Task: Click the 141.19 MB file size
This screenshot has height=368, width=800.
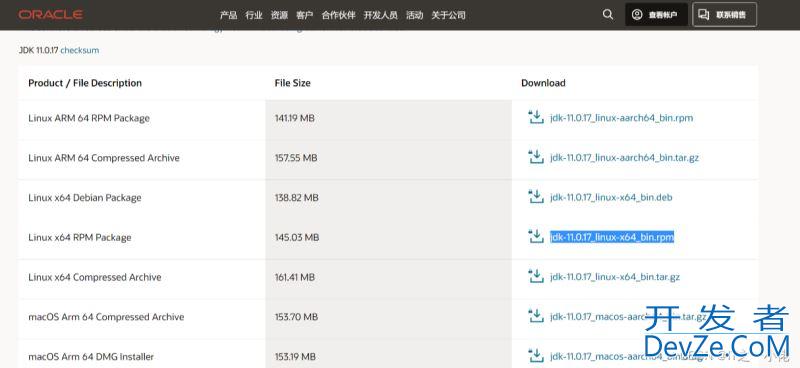Action: click(x=294, y=118)
